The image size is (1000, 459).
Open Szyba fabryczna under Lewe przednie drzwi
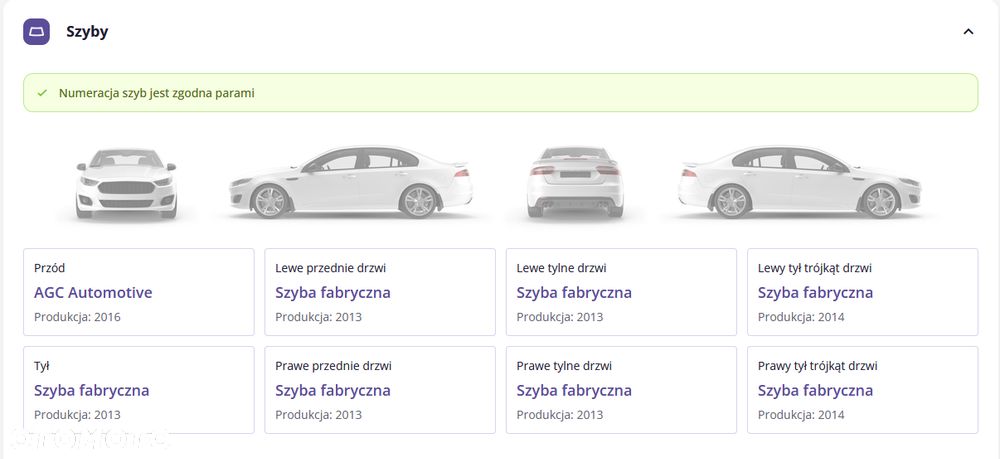(333, 293)
